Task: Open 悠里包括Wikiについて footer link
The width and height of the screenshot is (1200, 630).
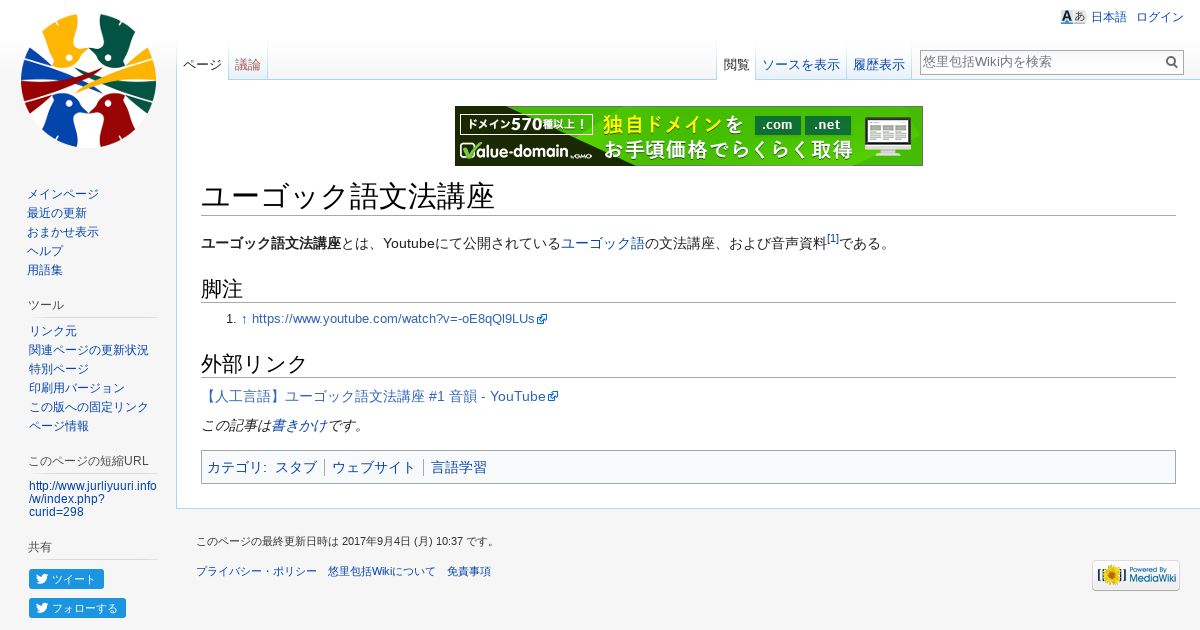Action: pyautogui.click(x=382, y=572)
